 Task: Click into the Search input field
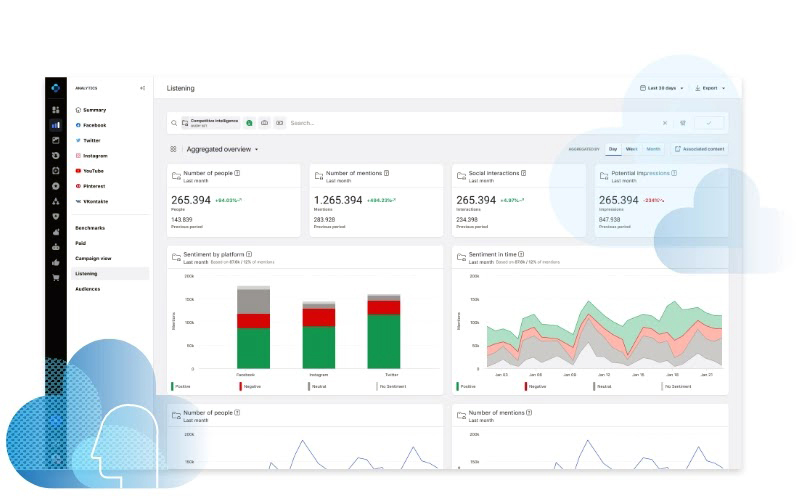(470, 123)
